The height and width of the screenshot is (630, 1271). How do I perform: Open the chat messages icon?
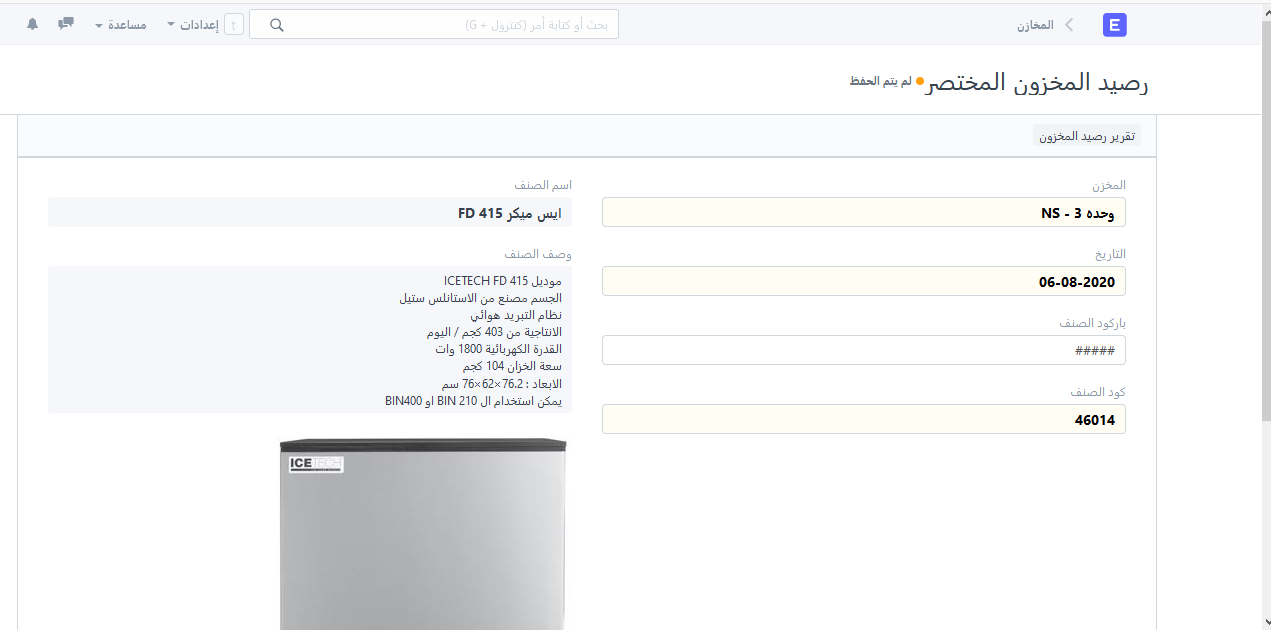pyautogui.click(x=66, y=24)
